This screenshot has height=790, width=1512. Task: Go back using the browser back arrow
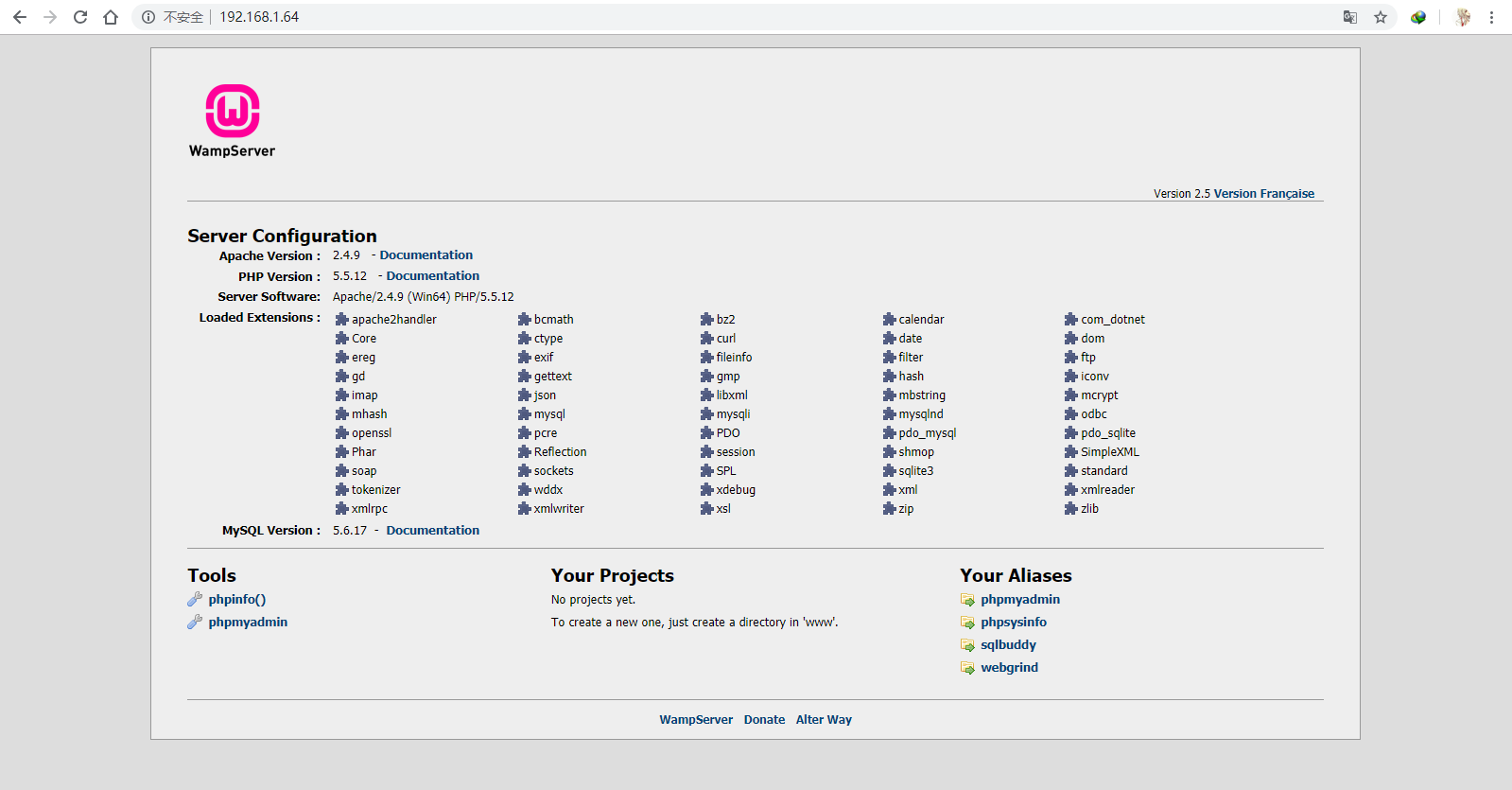coord(20,17)
